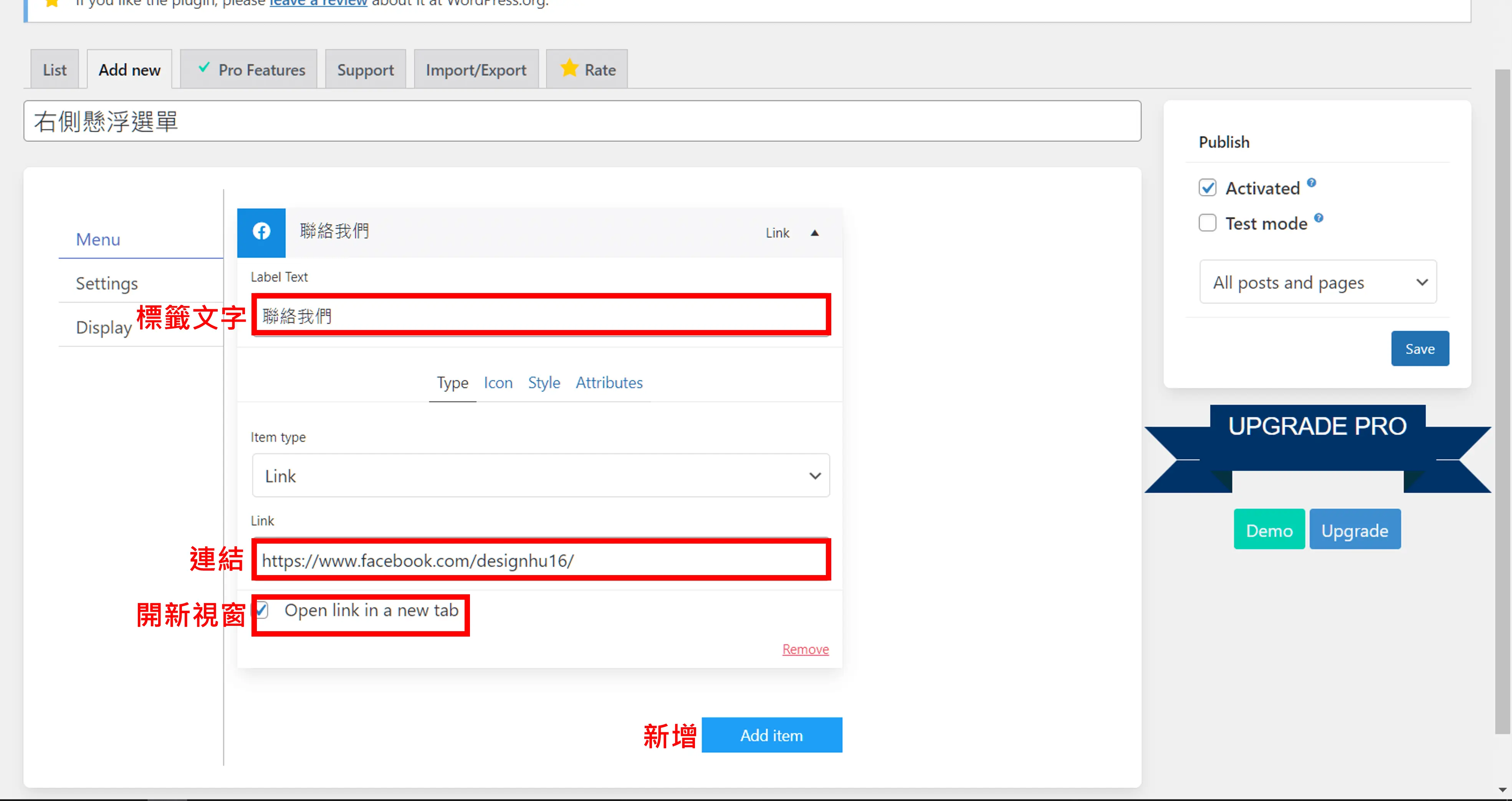1512x801 pixels.
Task: Click the menu title input field
Action: (582, 121)
